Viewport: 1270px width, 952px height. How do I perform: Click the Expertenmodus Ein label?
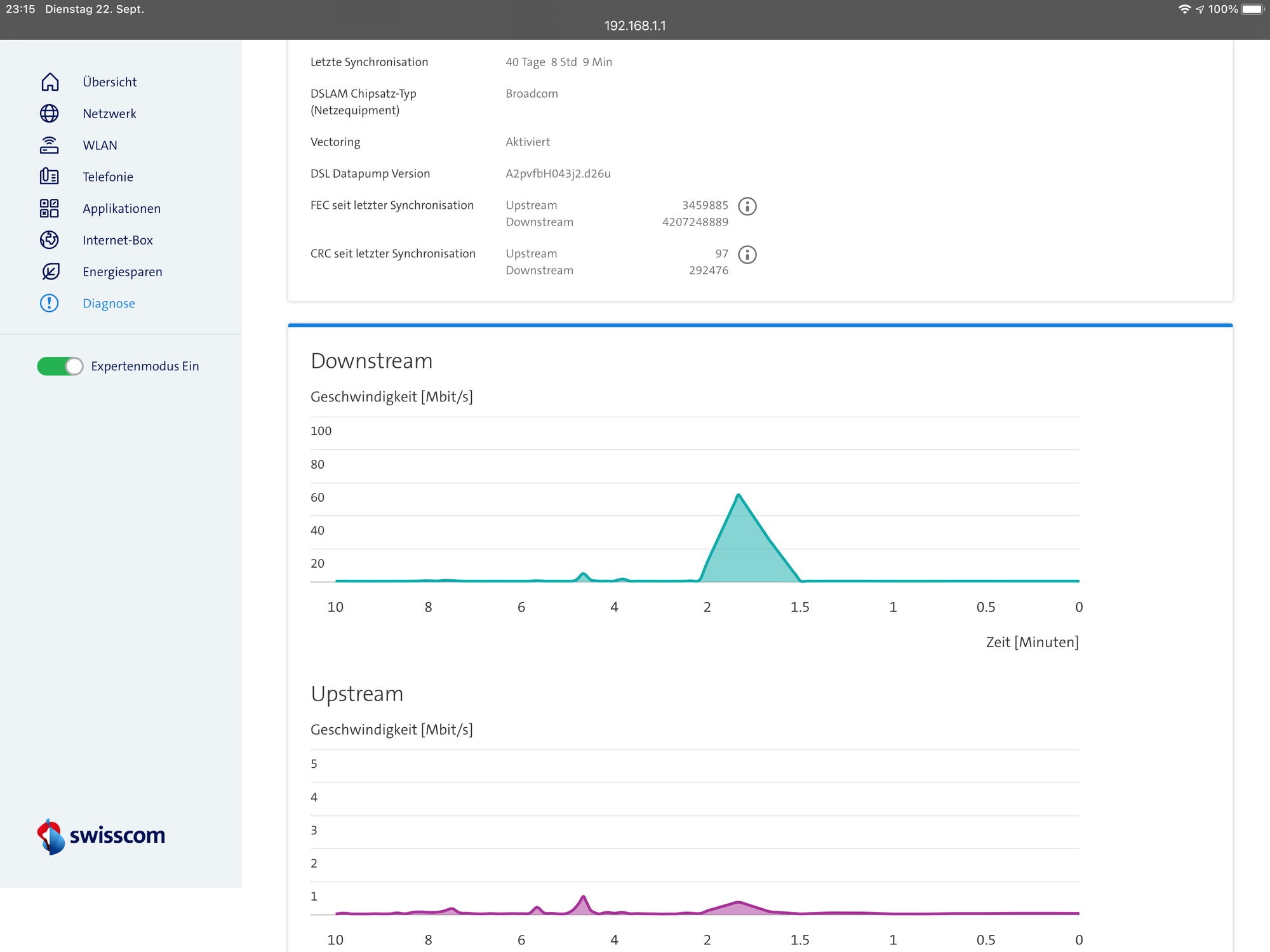click(145, 366)
